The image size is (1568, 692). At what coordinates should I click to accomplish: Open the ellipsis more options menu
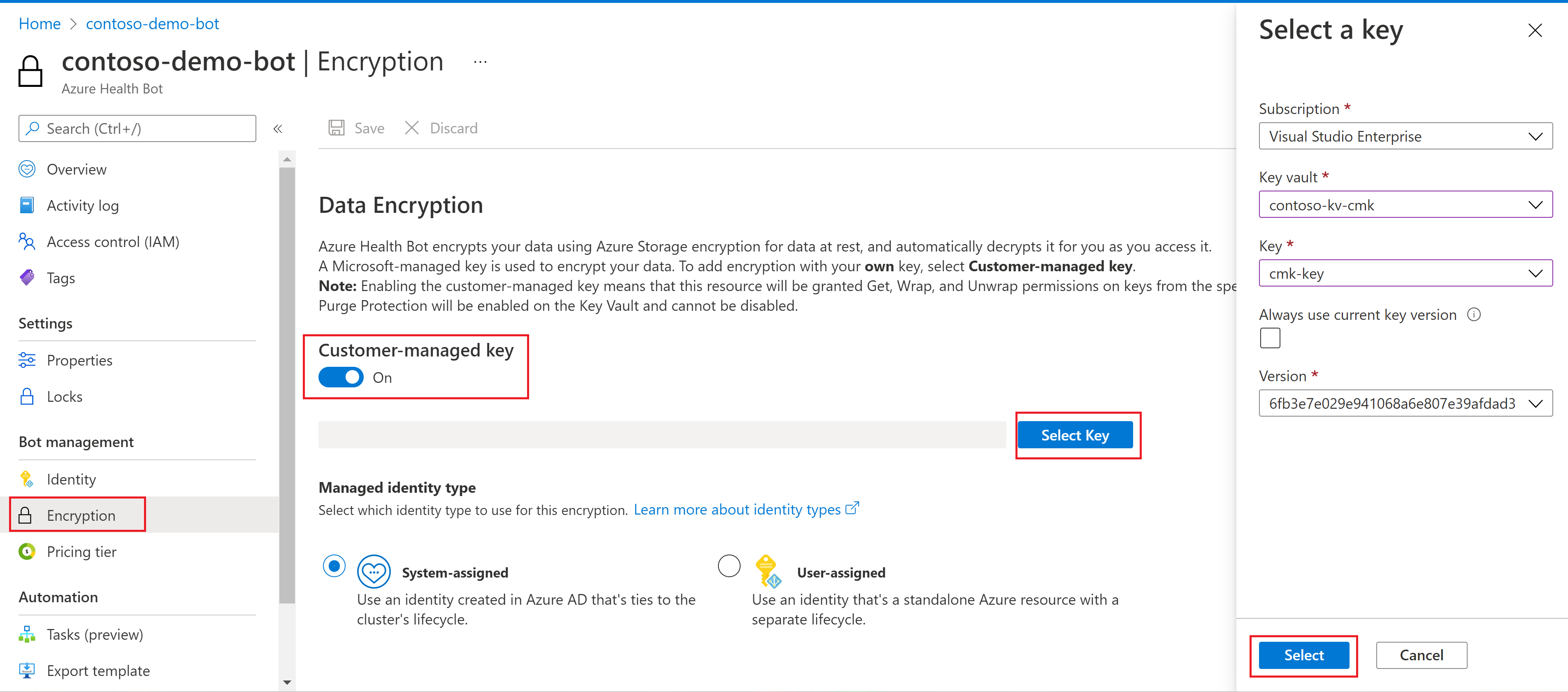point(480,61)
